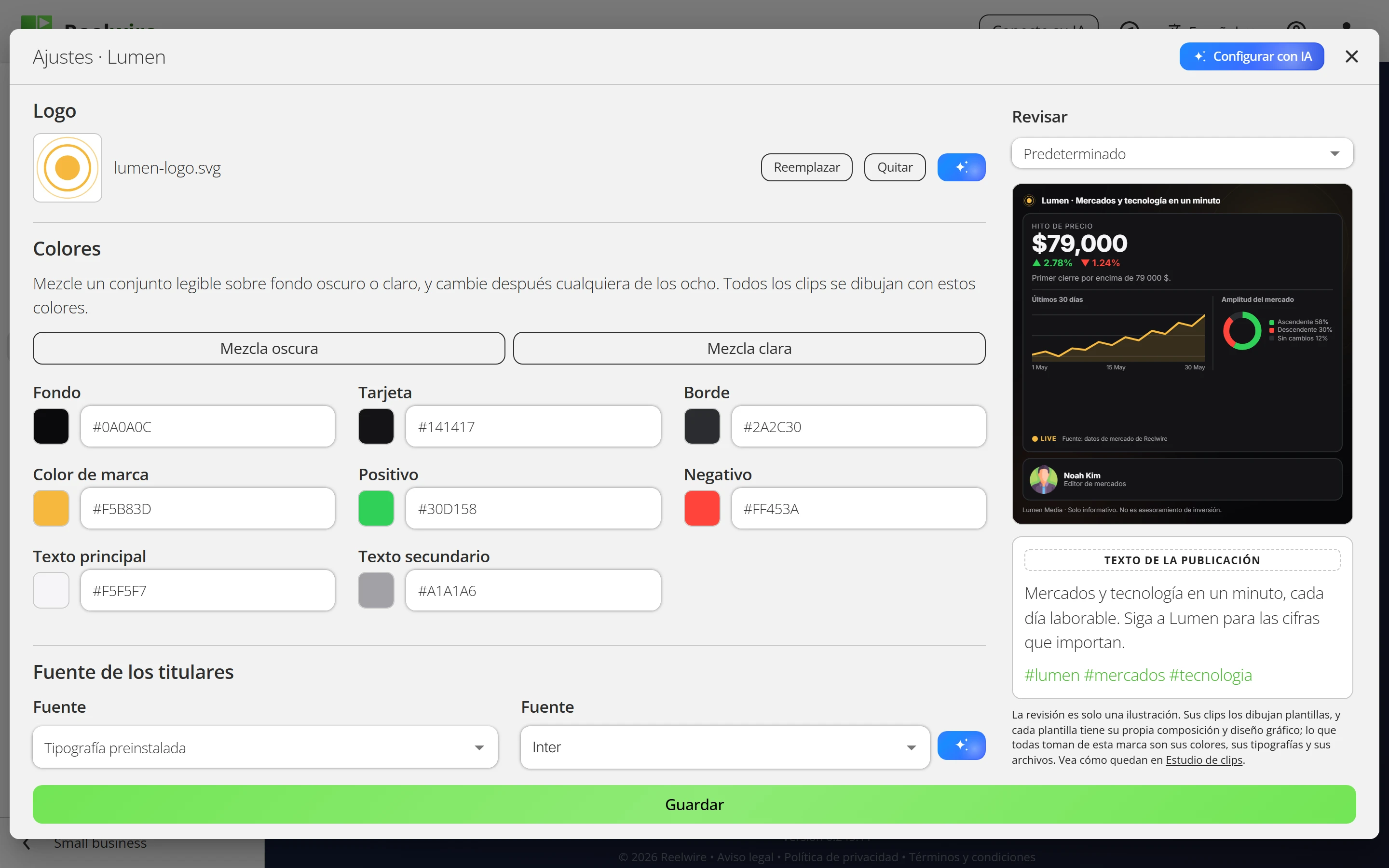Select the Mezcla oscura preset
This screenshot has width=1389, height=868.
click(269, 348)
